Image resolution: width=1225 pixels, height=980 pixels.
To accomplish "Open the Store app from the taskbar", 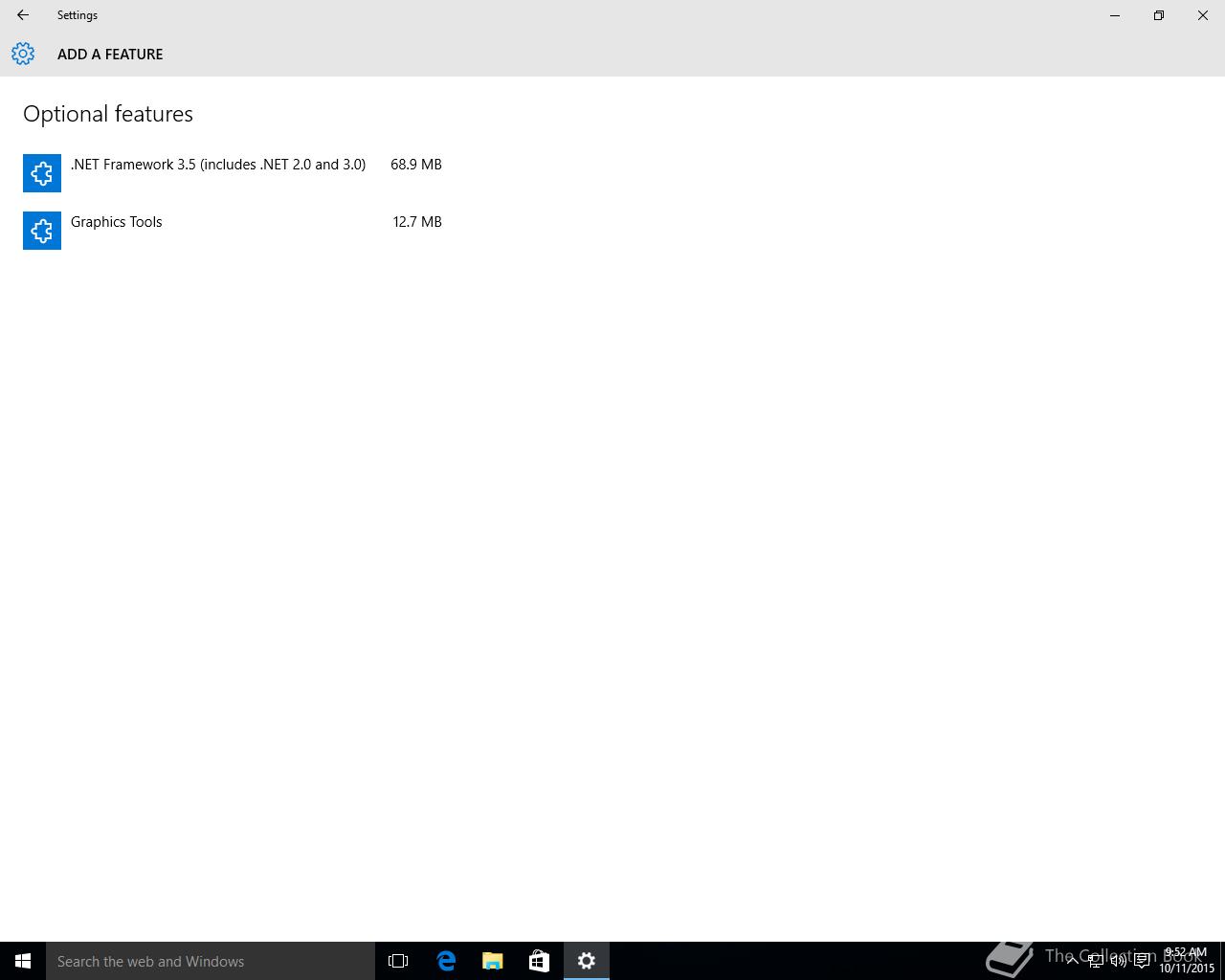I will point(540,961).
